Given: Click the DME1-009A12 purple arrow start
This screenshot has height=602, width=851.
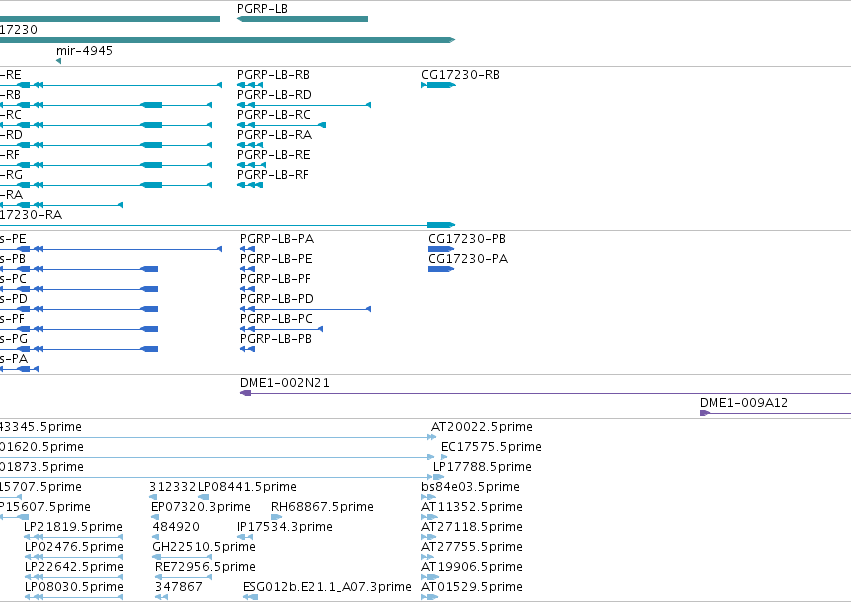Looking at the screenshot, I should (705, 413).
